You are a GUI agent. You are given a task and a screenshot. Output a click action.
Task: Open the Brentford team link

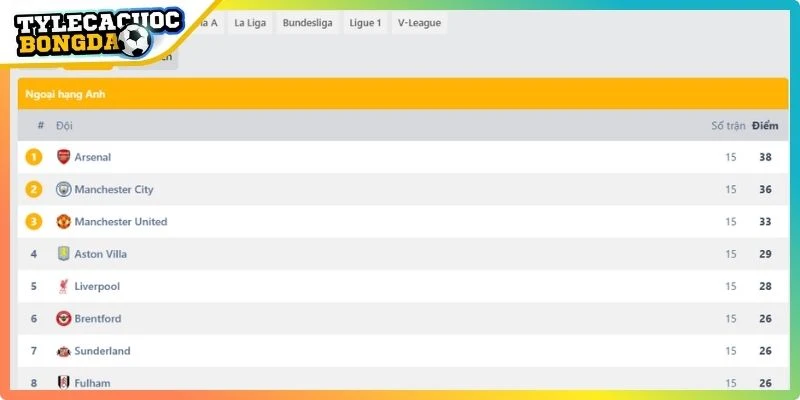pyautogui.click(x=98, y=318)
